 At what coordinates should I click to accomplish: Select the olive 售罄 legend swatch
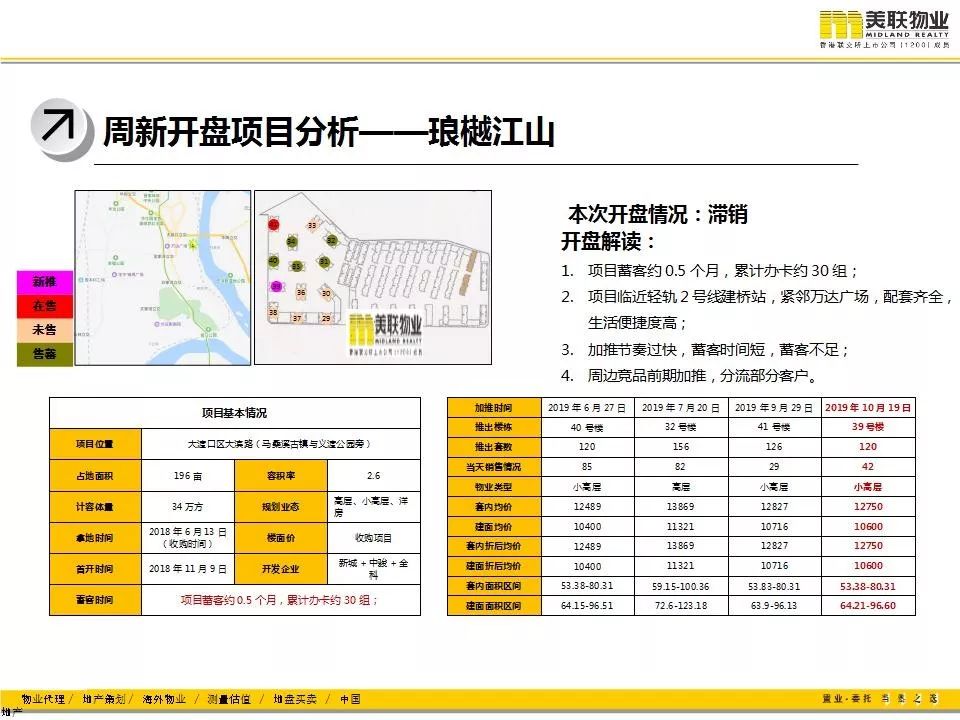pyautogui.click(x=45, y=354)
